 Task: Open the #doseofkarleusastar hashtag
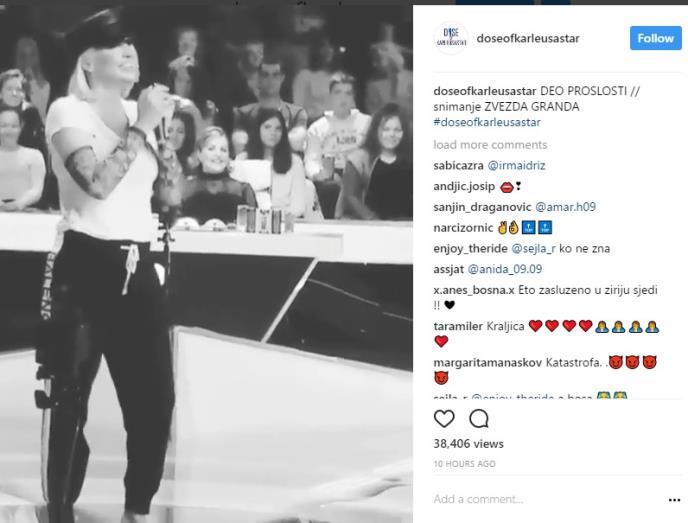click(x=487, y=122)
